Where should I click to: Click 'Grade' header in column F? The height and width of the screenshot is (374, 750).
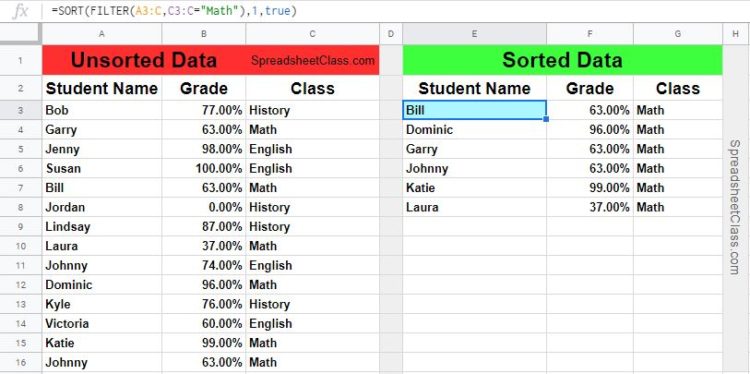[x=590, y=88]
